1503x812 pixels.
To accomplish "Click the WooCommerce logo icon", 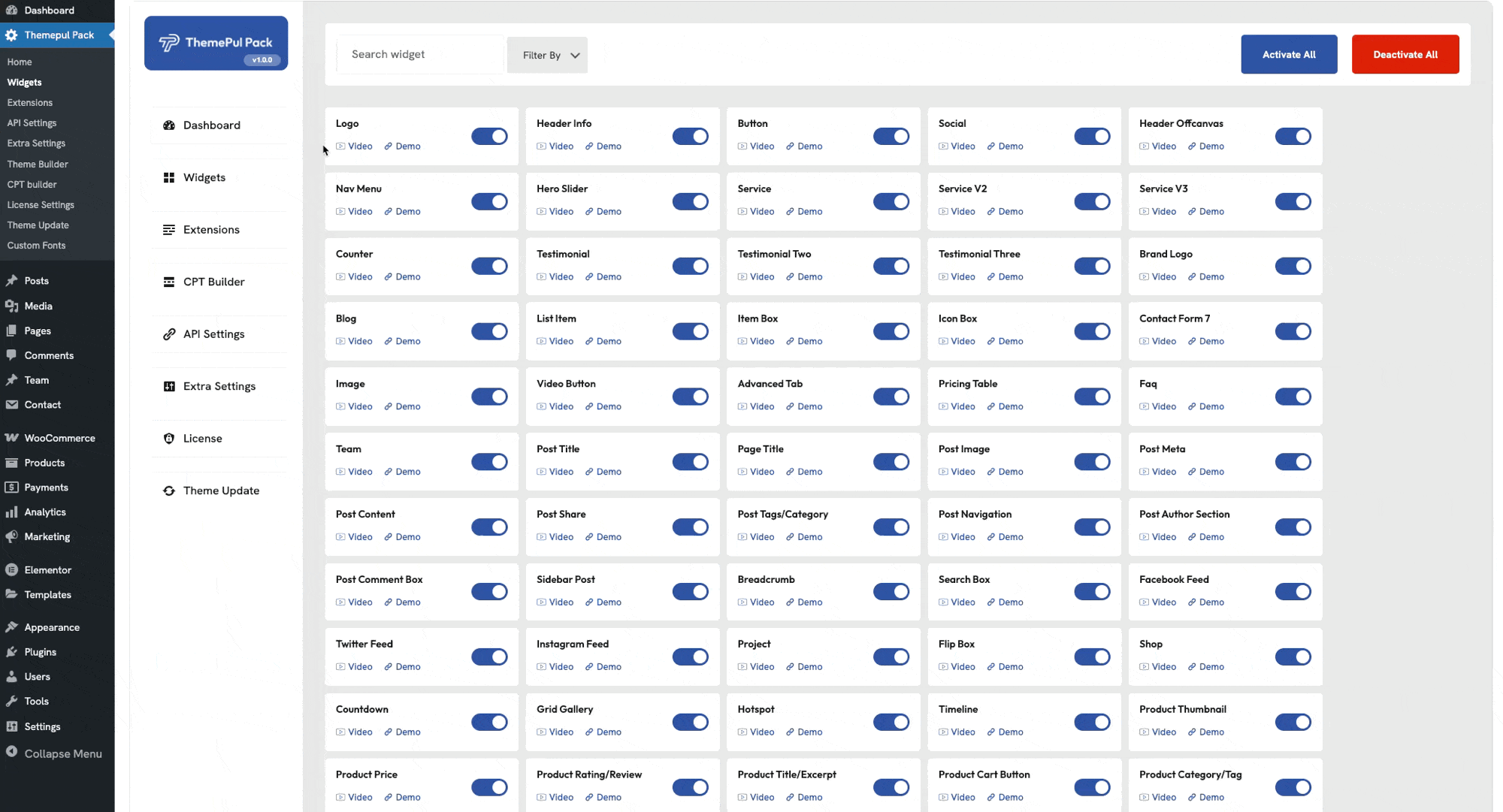I will point(11,438).
